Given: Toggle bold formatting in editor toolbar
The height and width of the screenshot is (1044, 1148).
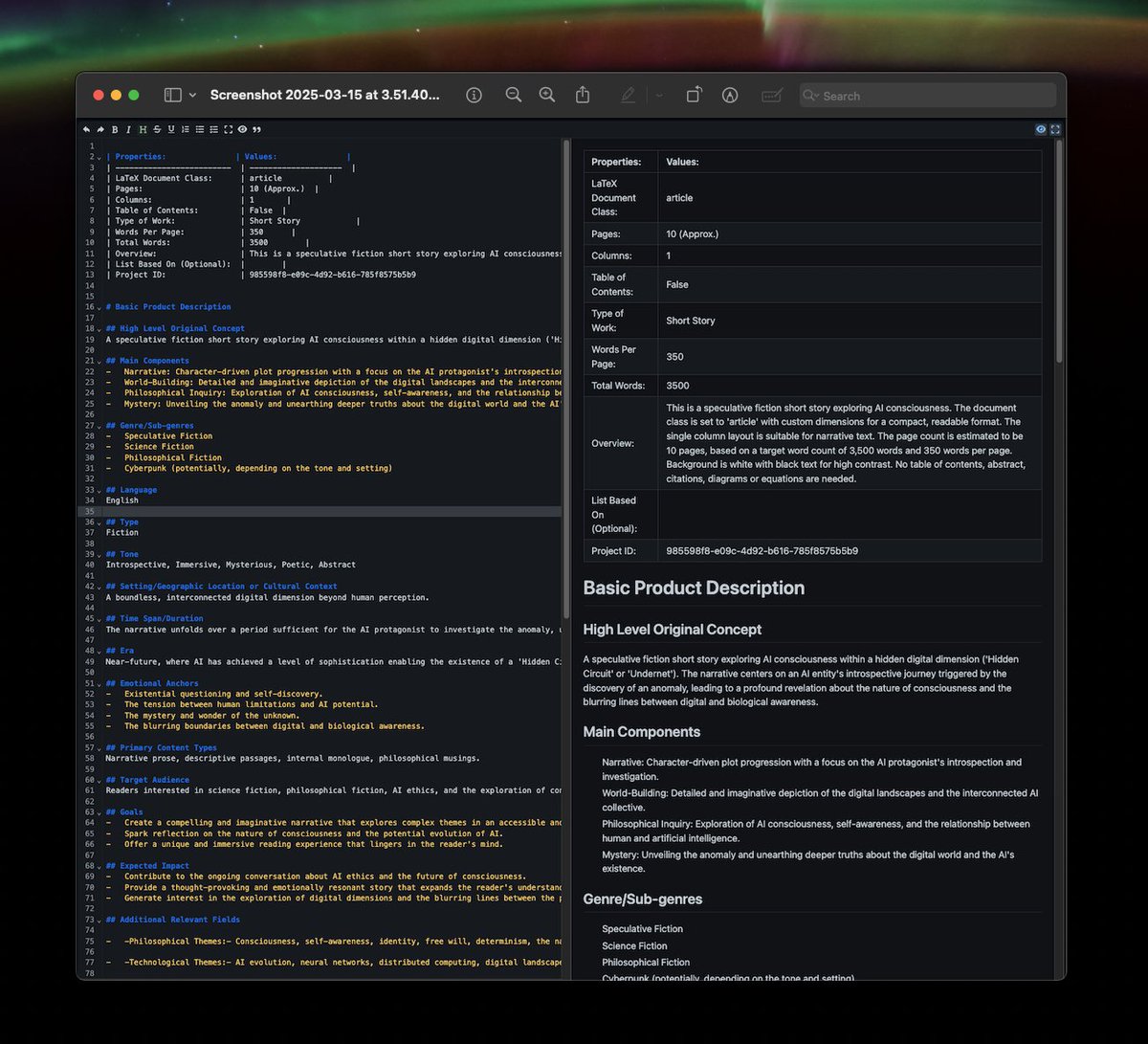Looking at the screenshot, I should [115, 129].
